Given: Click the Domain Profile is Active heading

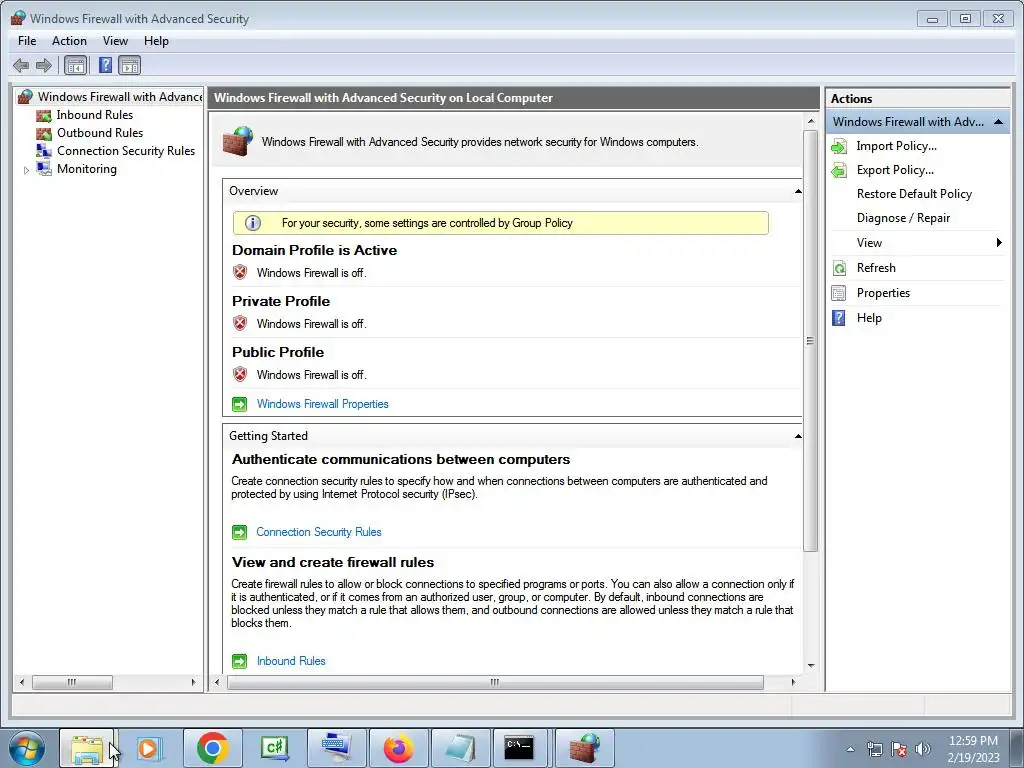Looking at the screenshot, I should pos(314,250).
